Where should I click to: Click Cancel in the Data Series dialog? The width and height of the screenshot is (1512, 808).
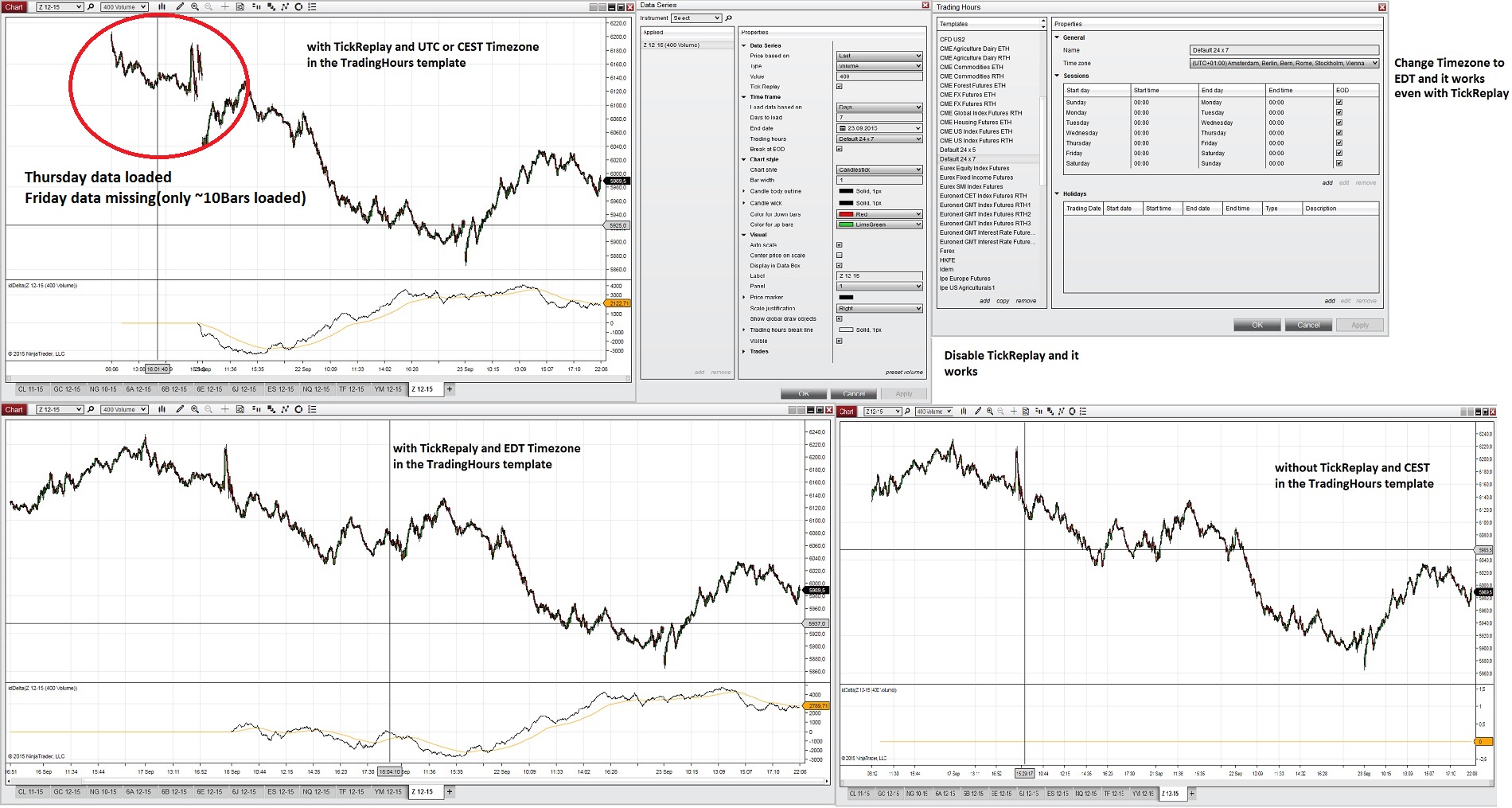pyautogui.click(x=854, y=393)
